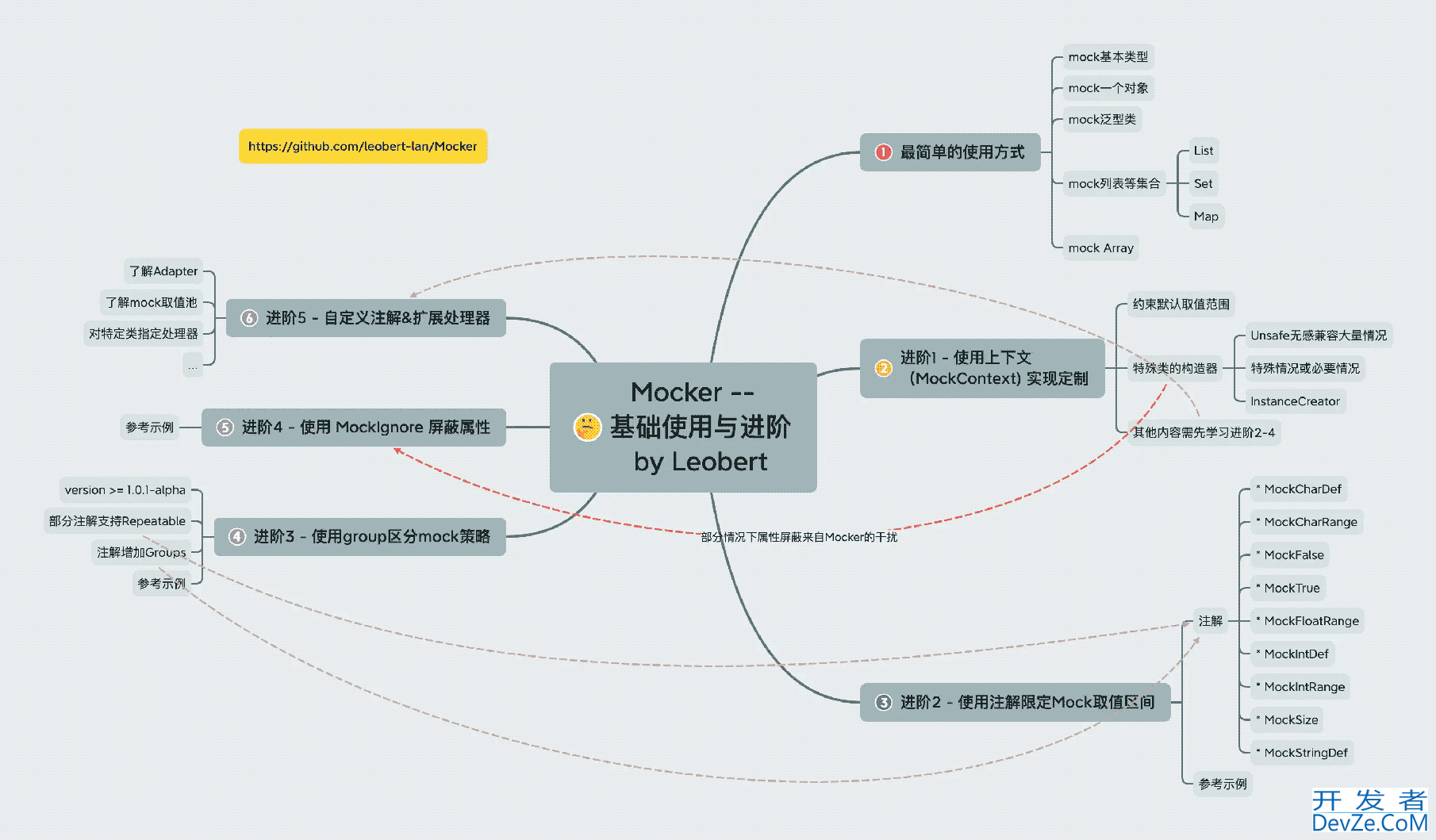The image size is (1436, 840).
Task: Select the 了解mock取值池 node
Action: (152, 302)
